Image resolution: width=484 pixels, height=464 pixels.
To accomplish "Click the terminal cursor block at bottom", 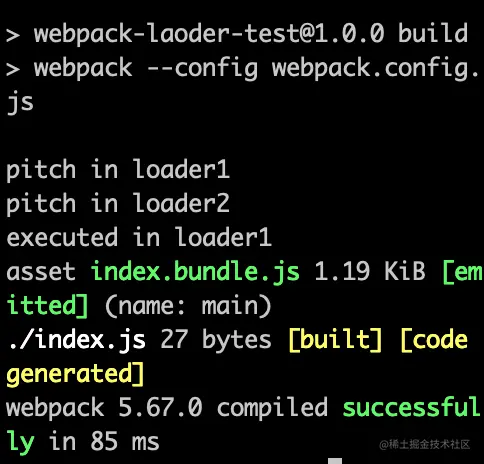I will [x=335, y=461].
